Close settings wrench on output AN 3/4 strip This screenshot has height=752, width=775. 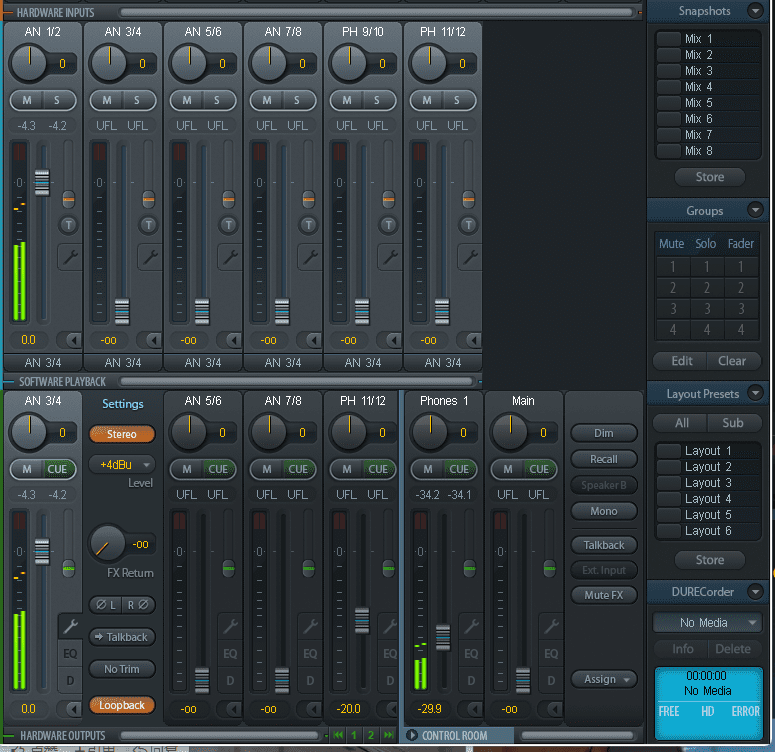pyautogui.click(x=70, y=626)
